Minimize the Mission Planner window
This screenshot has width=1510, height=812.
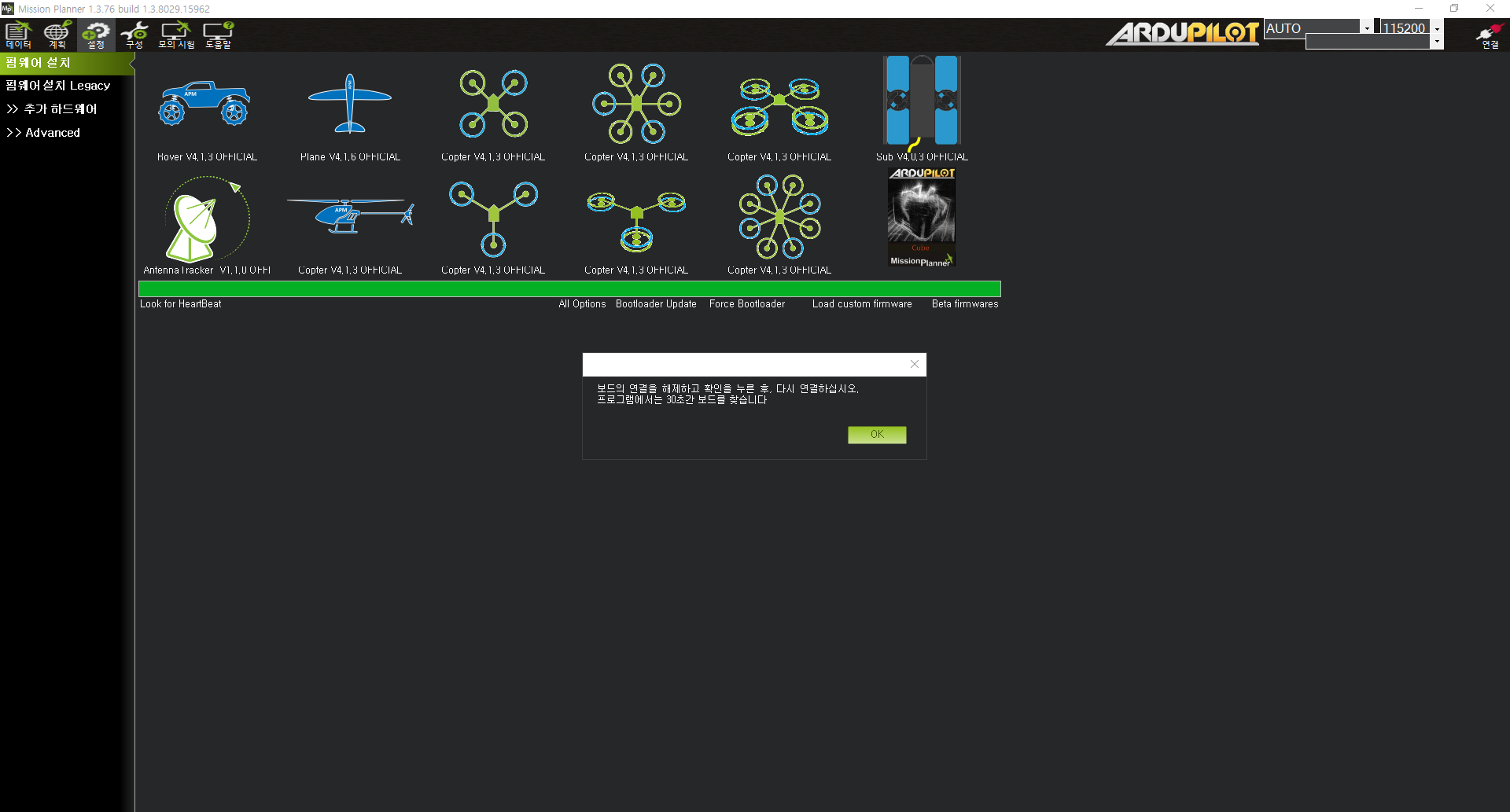click(1419, 9)
